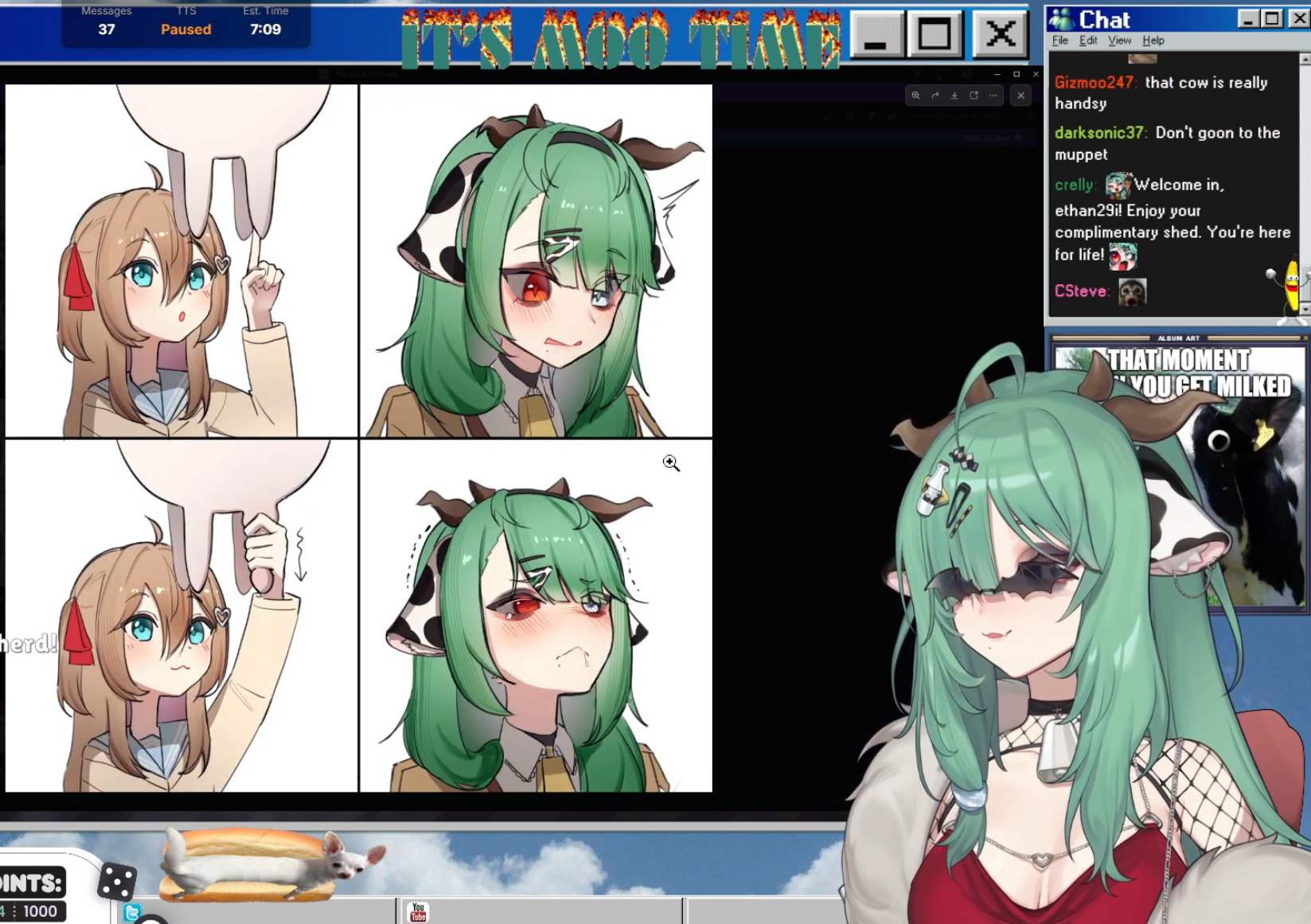Download the image from the viewer toolbar
This screenshot has width=1311, height=924.
coord(954,96)
